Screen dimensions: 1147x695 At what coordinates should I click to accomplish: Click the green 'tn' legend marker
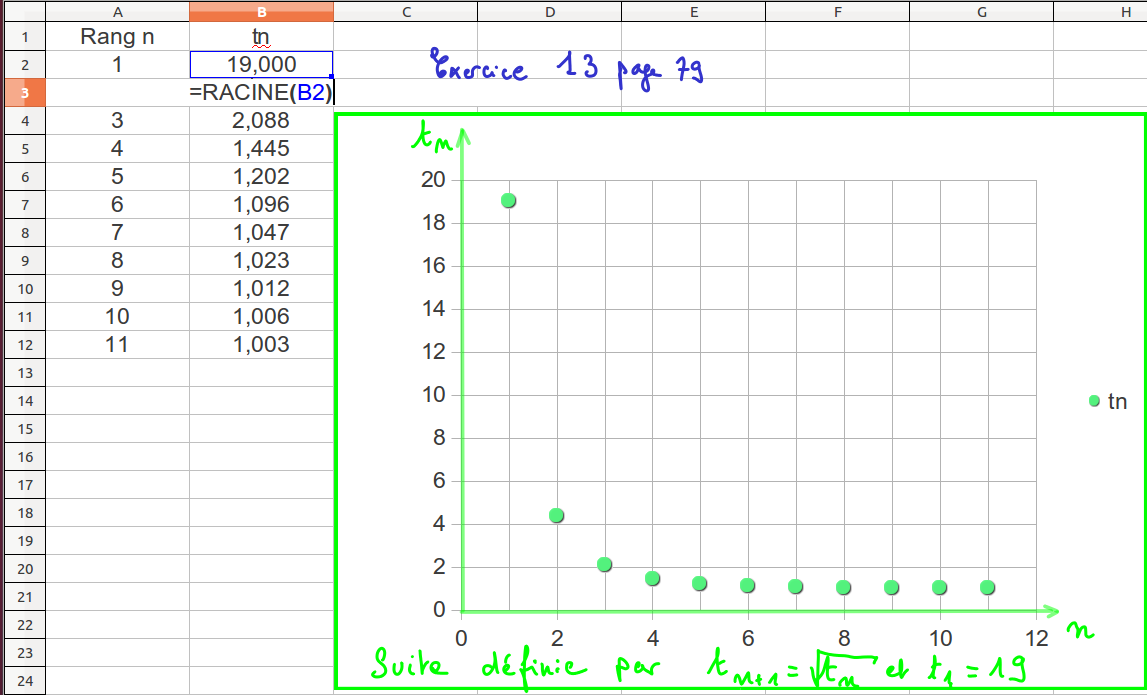pyautogui.click(x=1094, y=401)
